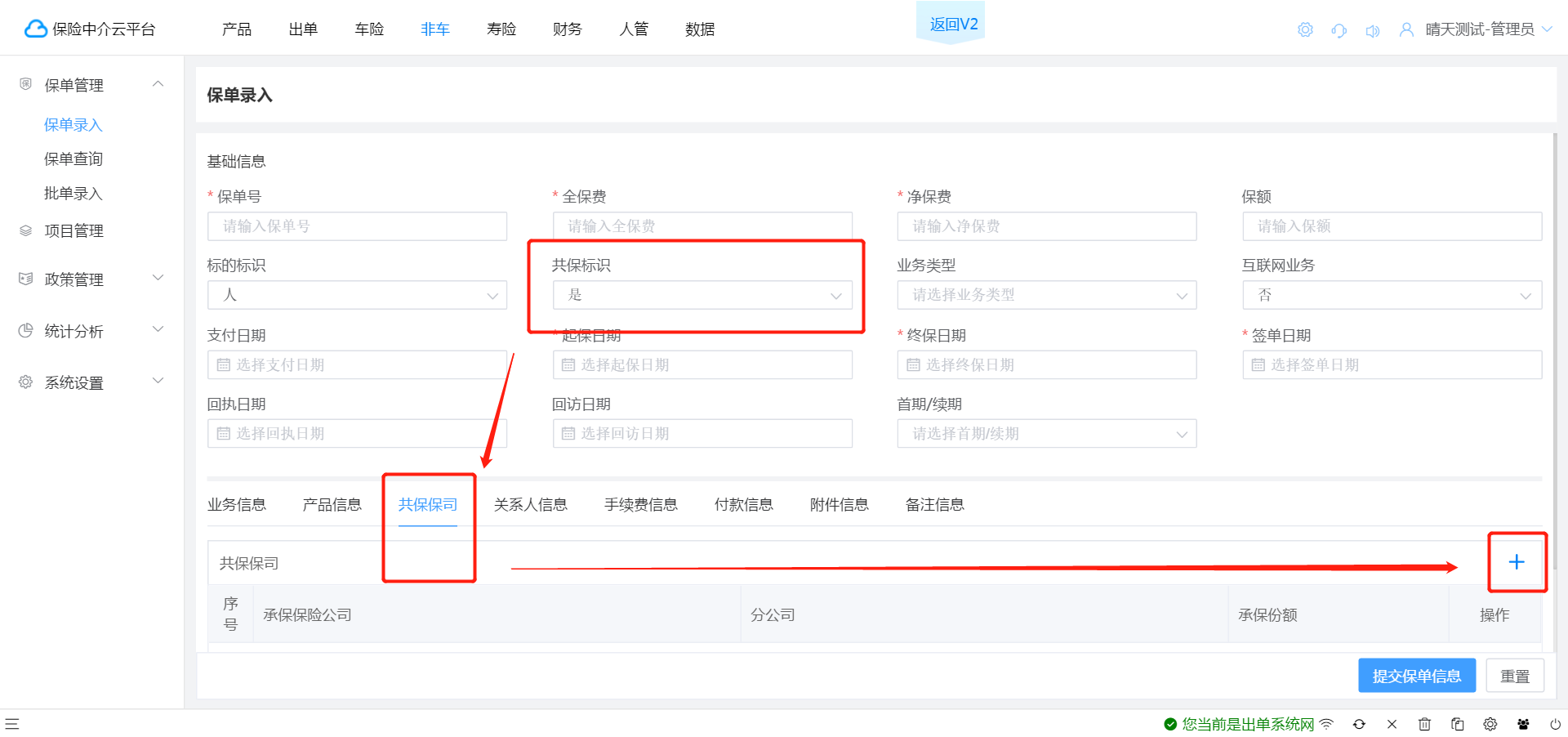Collapse the 保单管理 sidebar section
1568x737 pixels.
(158, 83)
